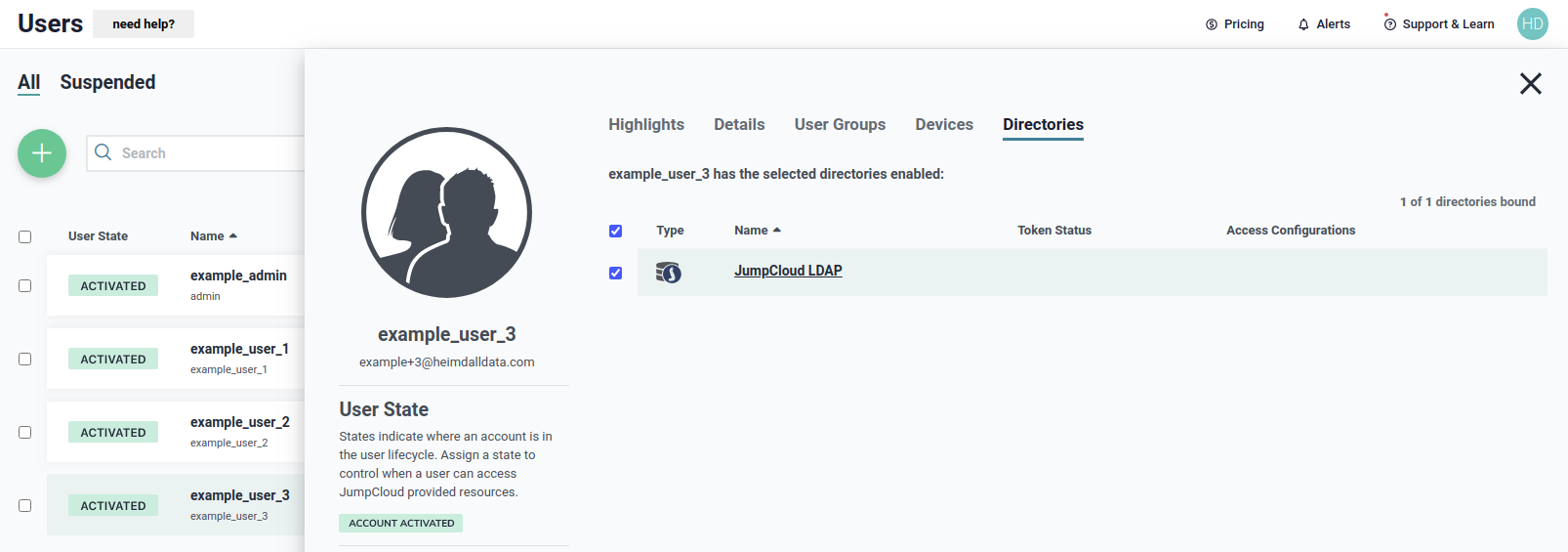
Task: Click the example_user_3 profile avatar
Action: pos(446,213)
